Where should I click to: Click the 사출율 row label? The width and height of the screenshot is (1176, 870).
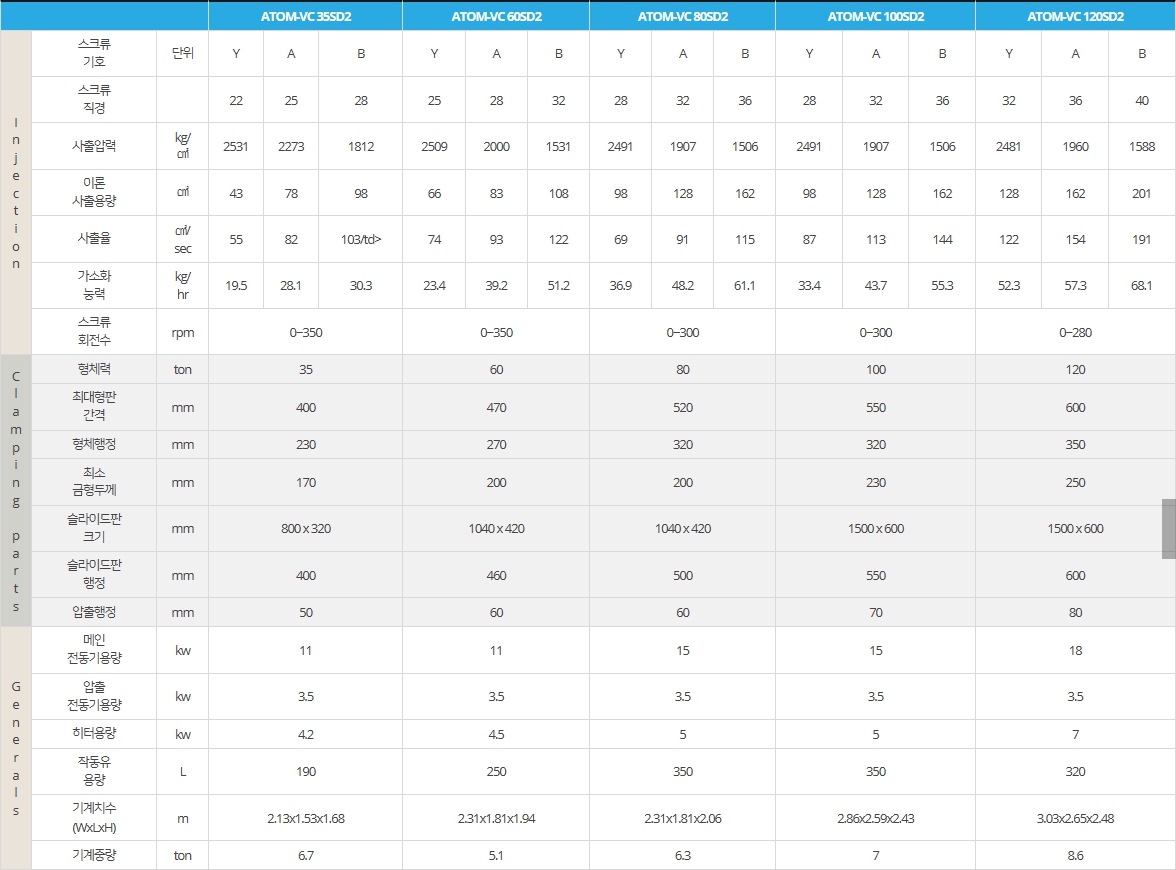(94, 239)
